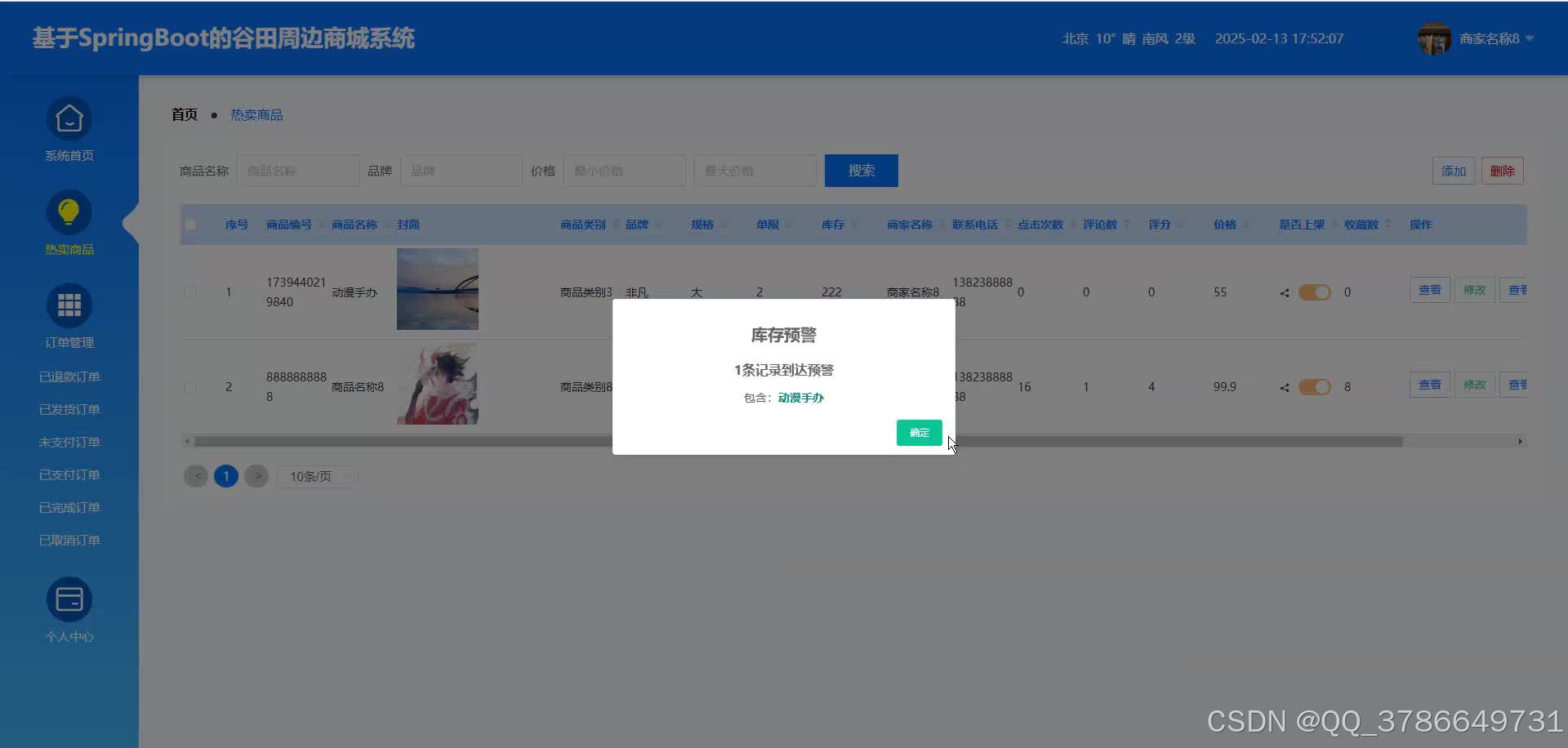This screenshot has width=1568, height=748.
Task: Select the 系统首页 home icon in sidebar
Action: coord(69,117)
